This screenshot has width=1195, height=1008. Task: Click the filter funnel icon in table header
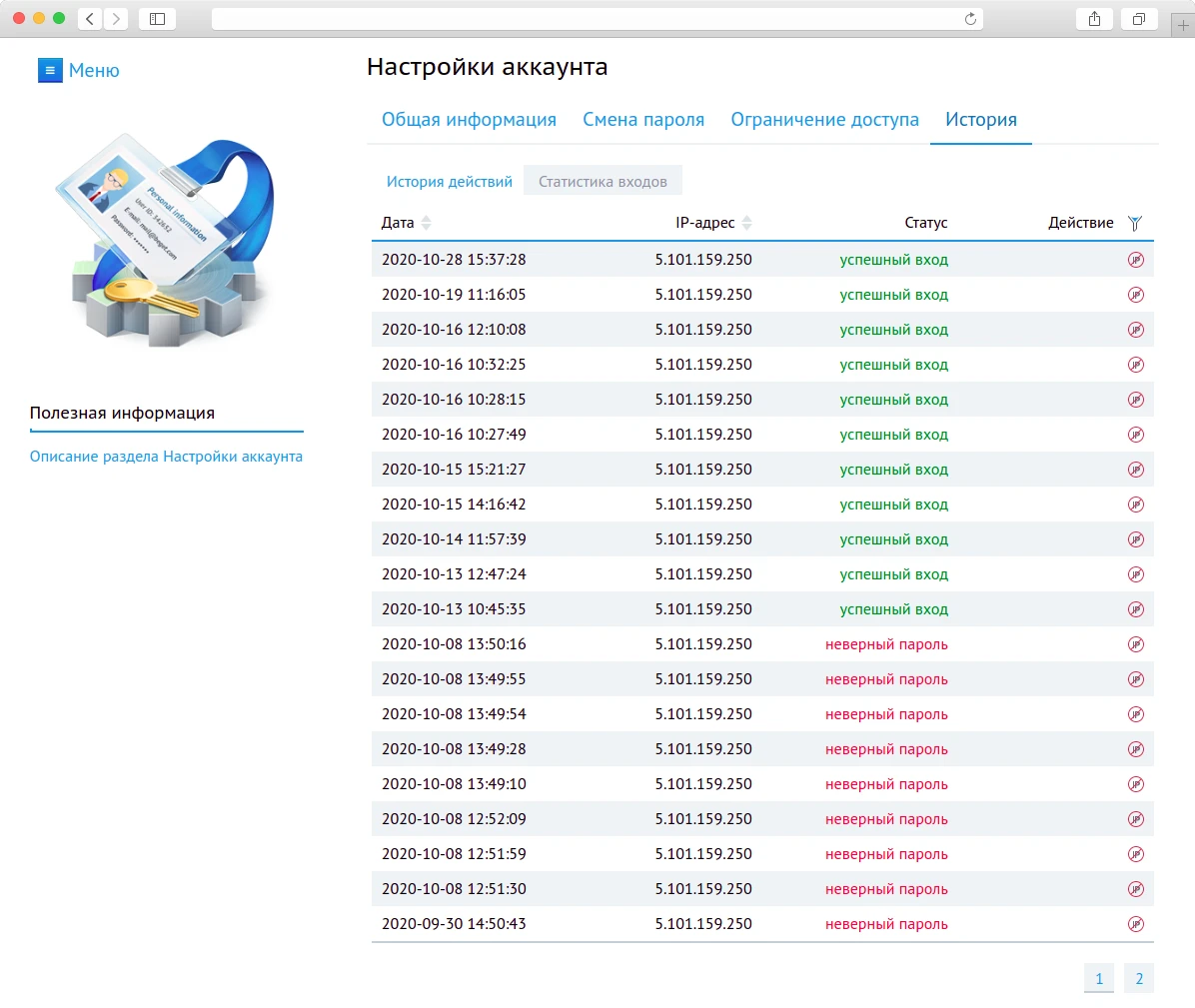pos(1134,223)
